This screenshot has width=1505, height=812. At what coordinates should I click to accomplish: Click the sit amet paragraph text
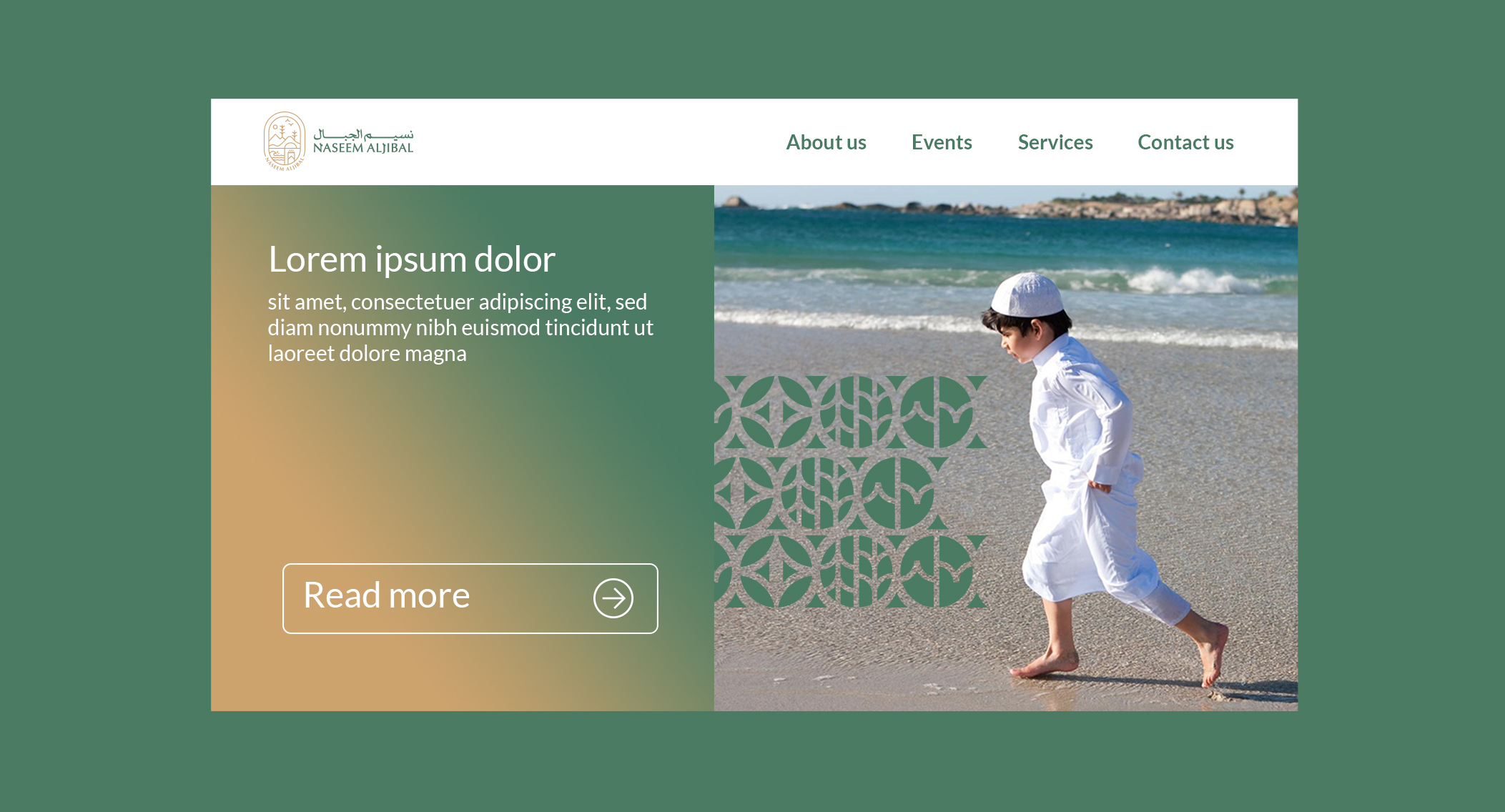coord(460,327)
